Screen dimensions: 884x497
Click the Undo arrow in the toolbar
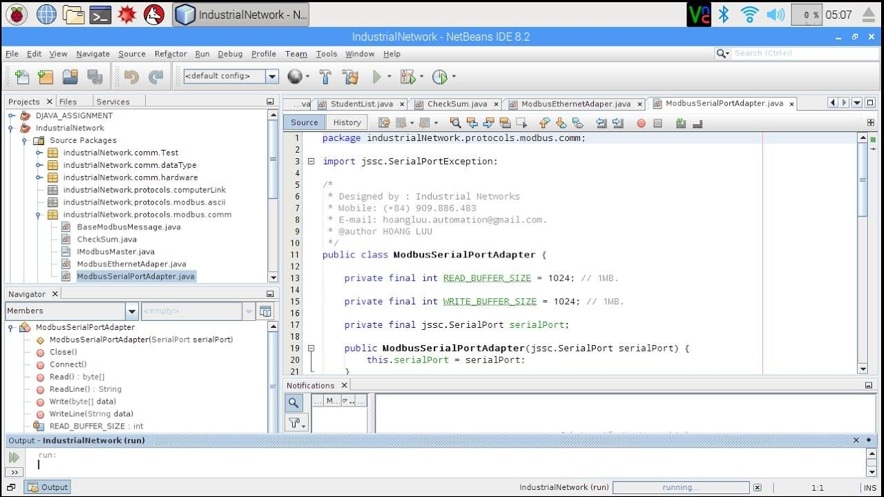point(131,77)
